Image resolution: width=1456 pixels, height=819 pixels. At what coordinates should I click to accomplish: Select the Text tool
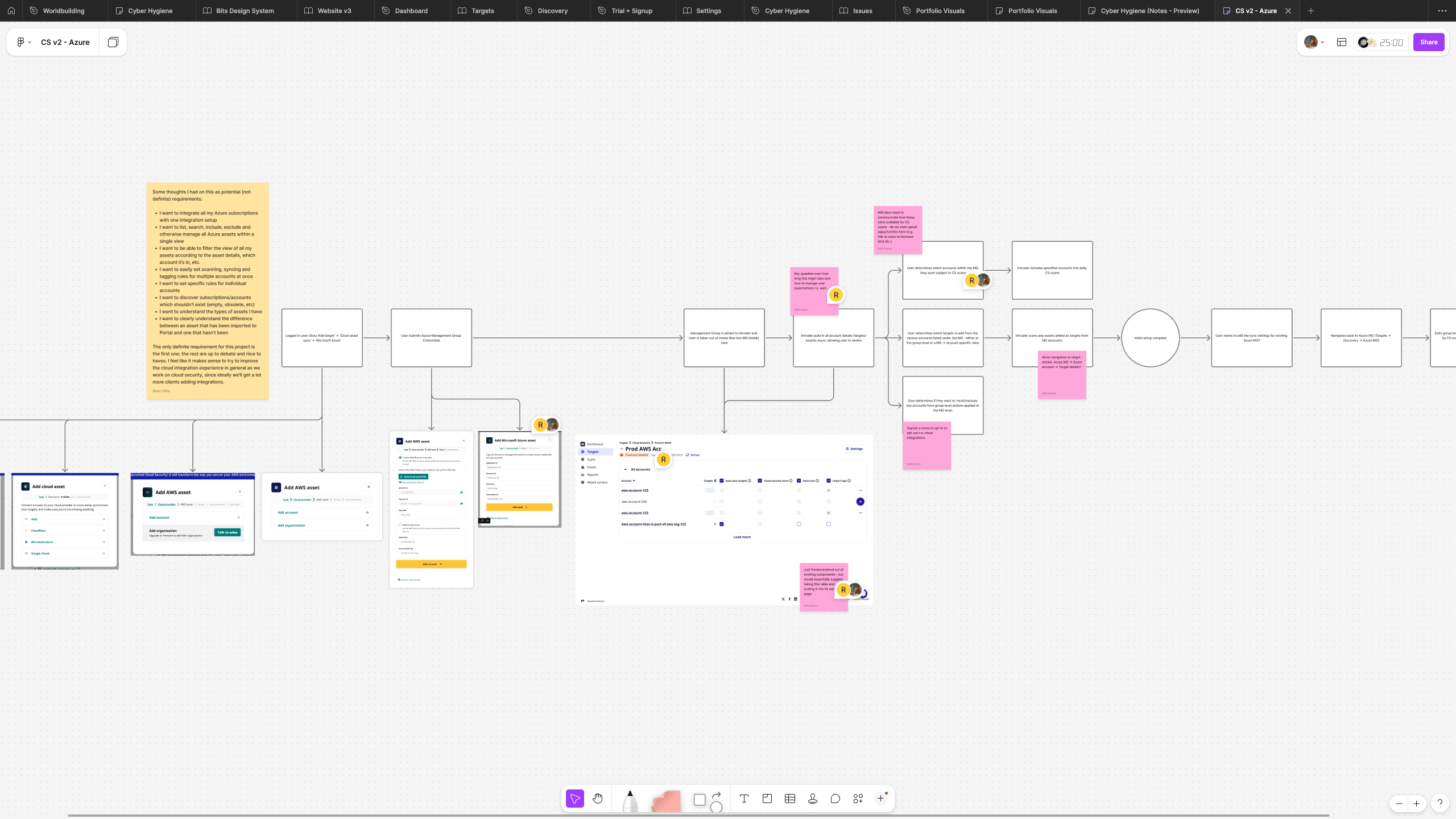click(744, 799)
